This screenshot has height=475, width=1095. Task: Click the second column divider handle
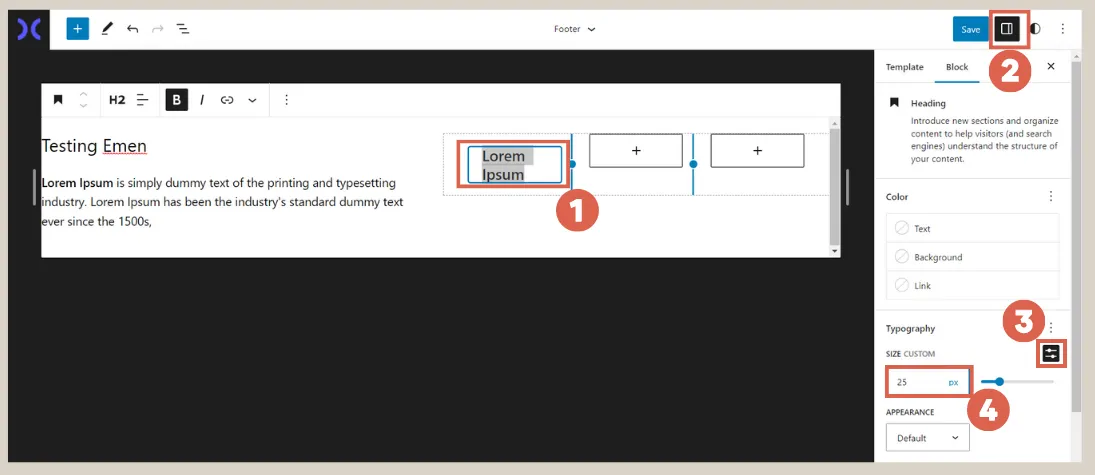(693, 164)
